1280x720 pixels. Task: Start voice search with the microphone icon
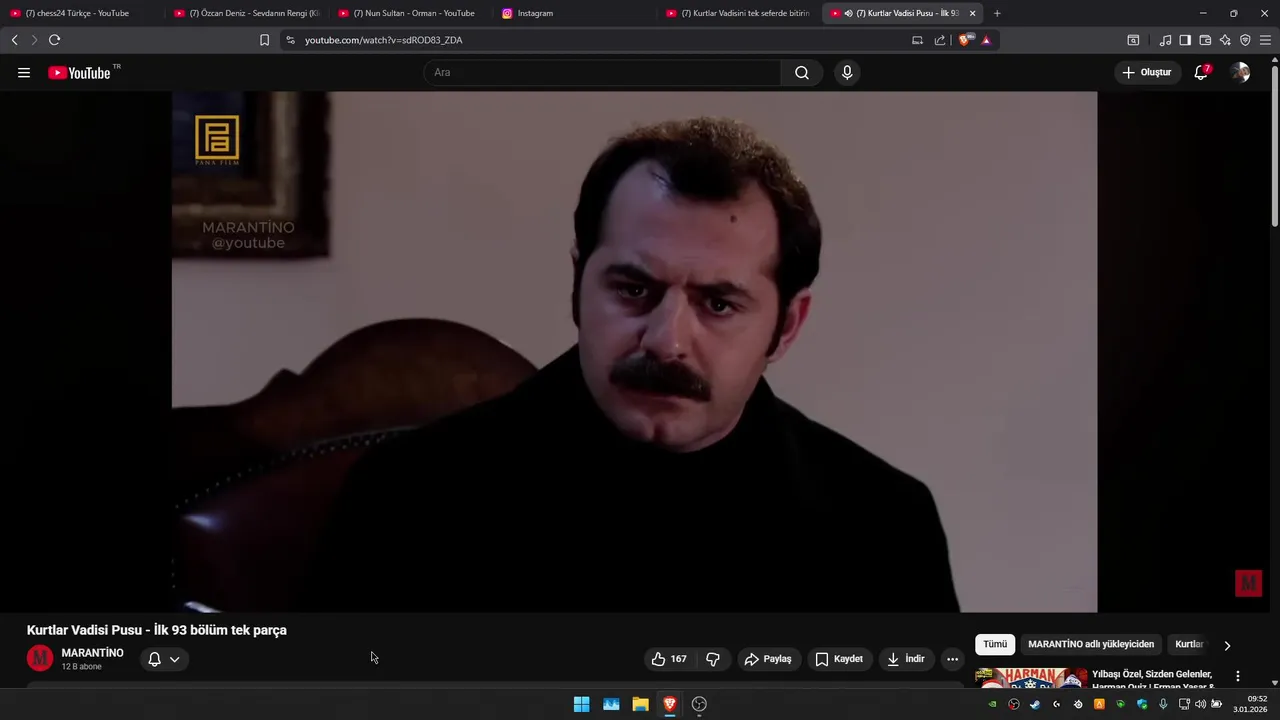point(847,73)
